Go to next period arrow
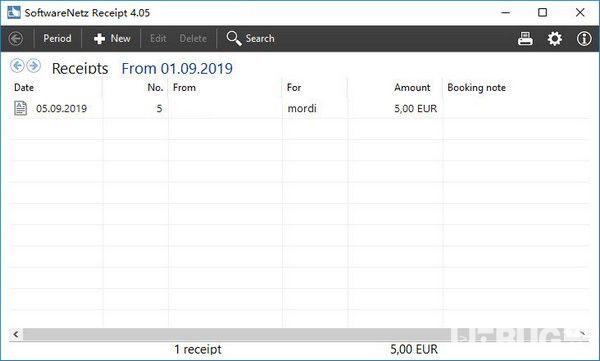Image resolution: width=600 pixels, height=361 pixels. 34,66
